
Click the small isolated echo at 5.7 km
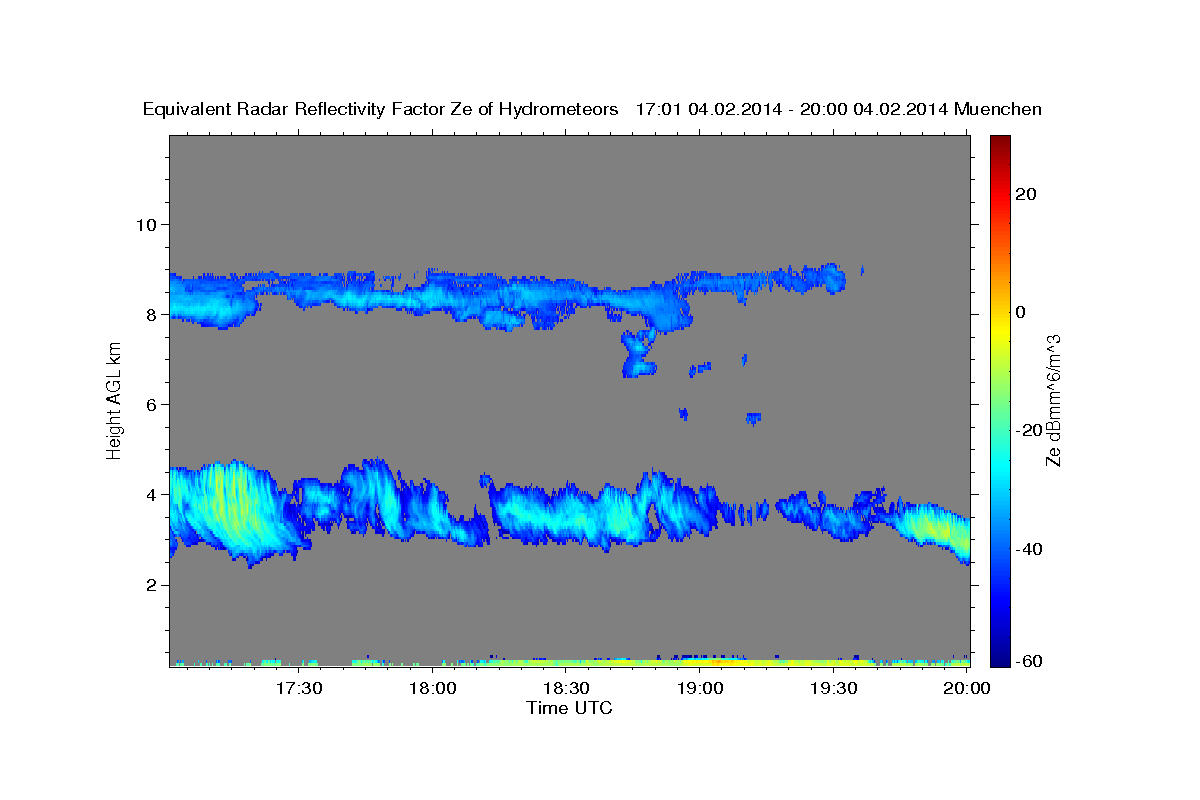tap(753, 418)
